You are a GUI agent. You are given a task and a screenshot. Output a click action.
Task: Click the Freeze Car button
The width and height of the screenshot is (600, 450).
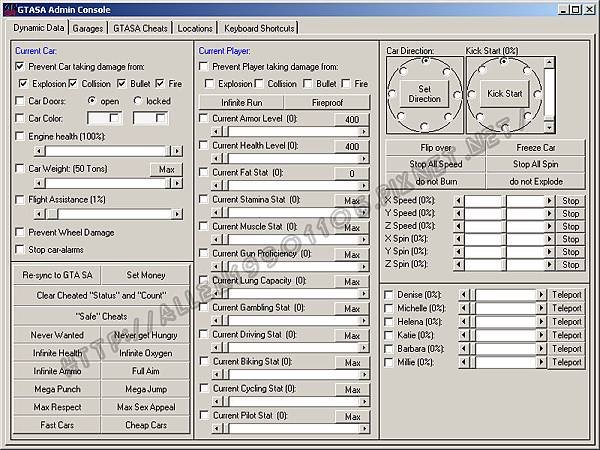click(535, 148)
